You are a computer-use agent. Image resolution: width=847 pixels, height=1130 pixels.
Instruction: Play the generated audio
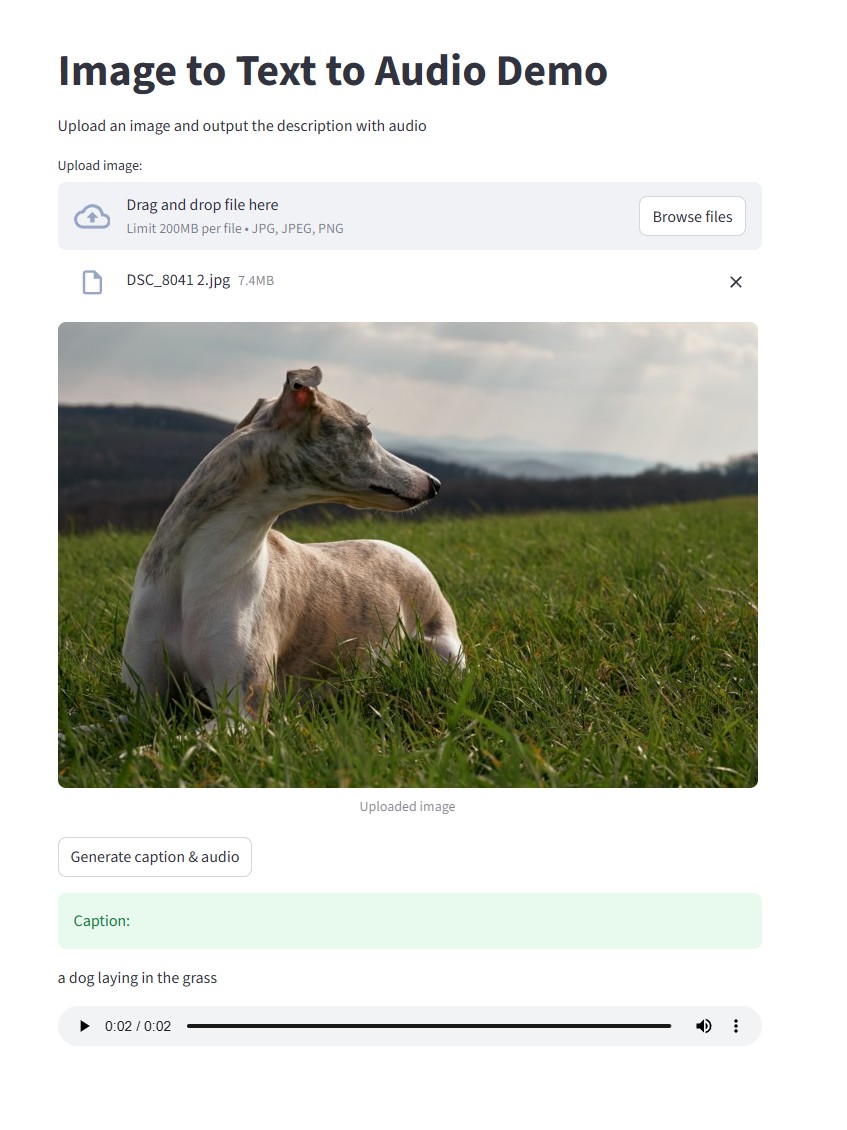coord(84,1026)
